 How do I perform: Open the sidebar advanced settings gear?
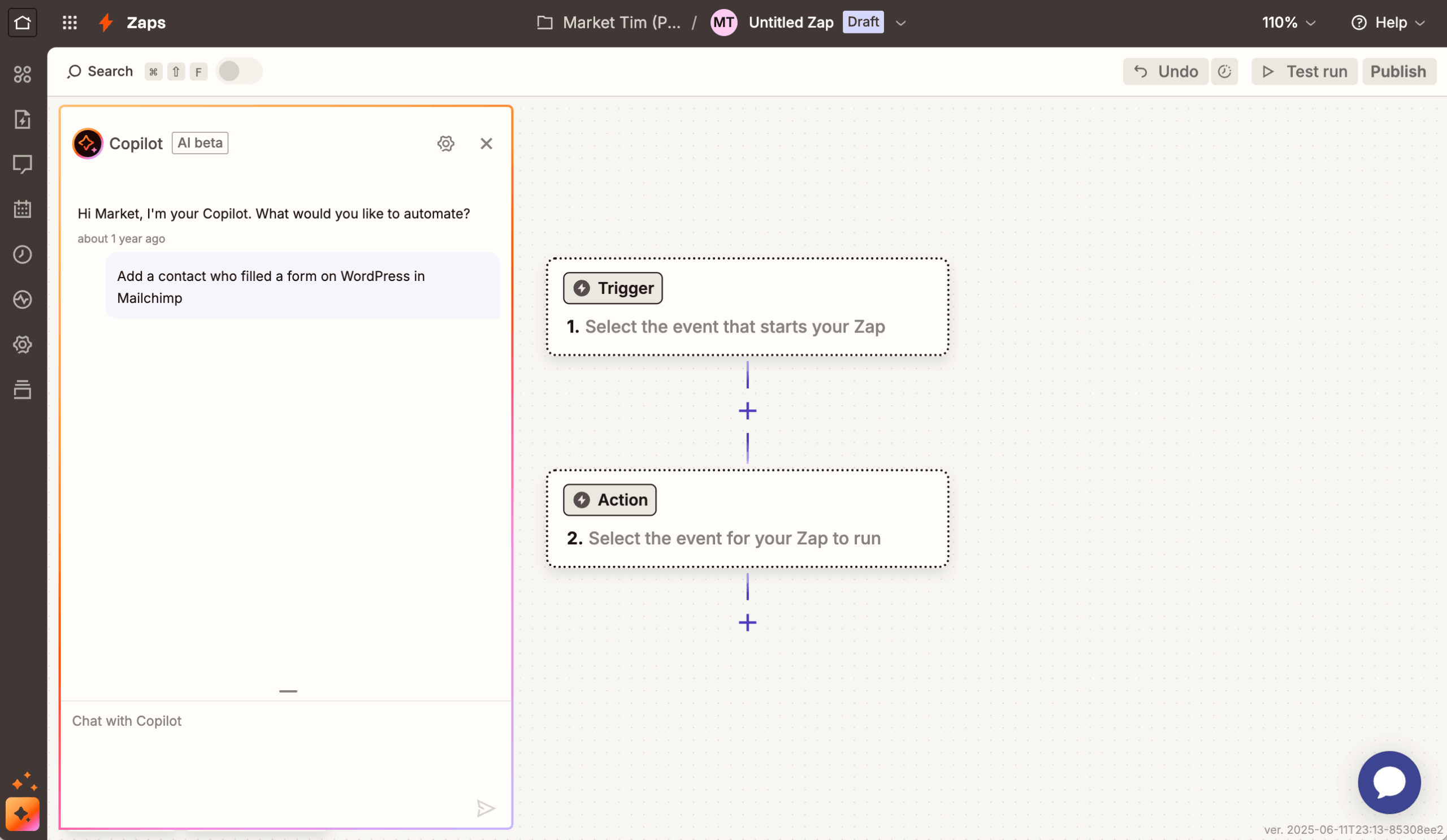point(23,344)
